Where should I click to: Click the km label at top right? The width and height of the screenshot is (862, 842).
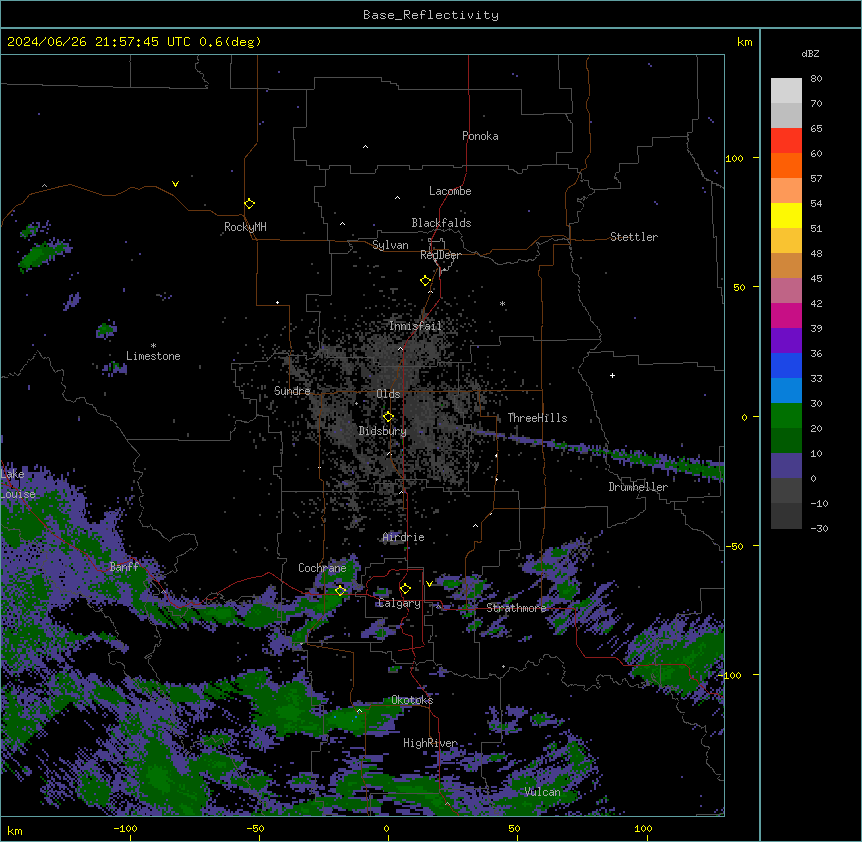pyautogui.click(x=744, y=42)
